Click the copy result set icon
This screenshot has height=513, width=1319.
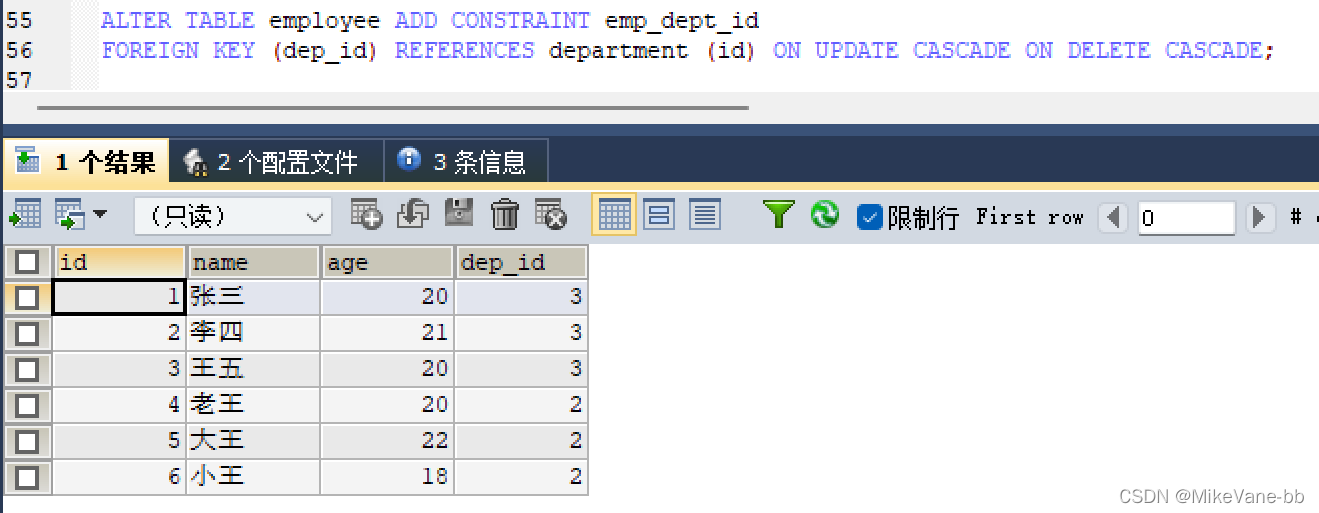[x=69, y=215]
